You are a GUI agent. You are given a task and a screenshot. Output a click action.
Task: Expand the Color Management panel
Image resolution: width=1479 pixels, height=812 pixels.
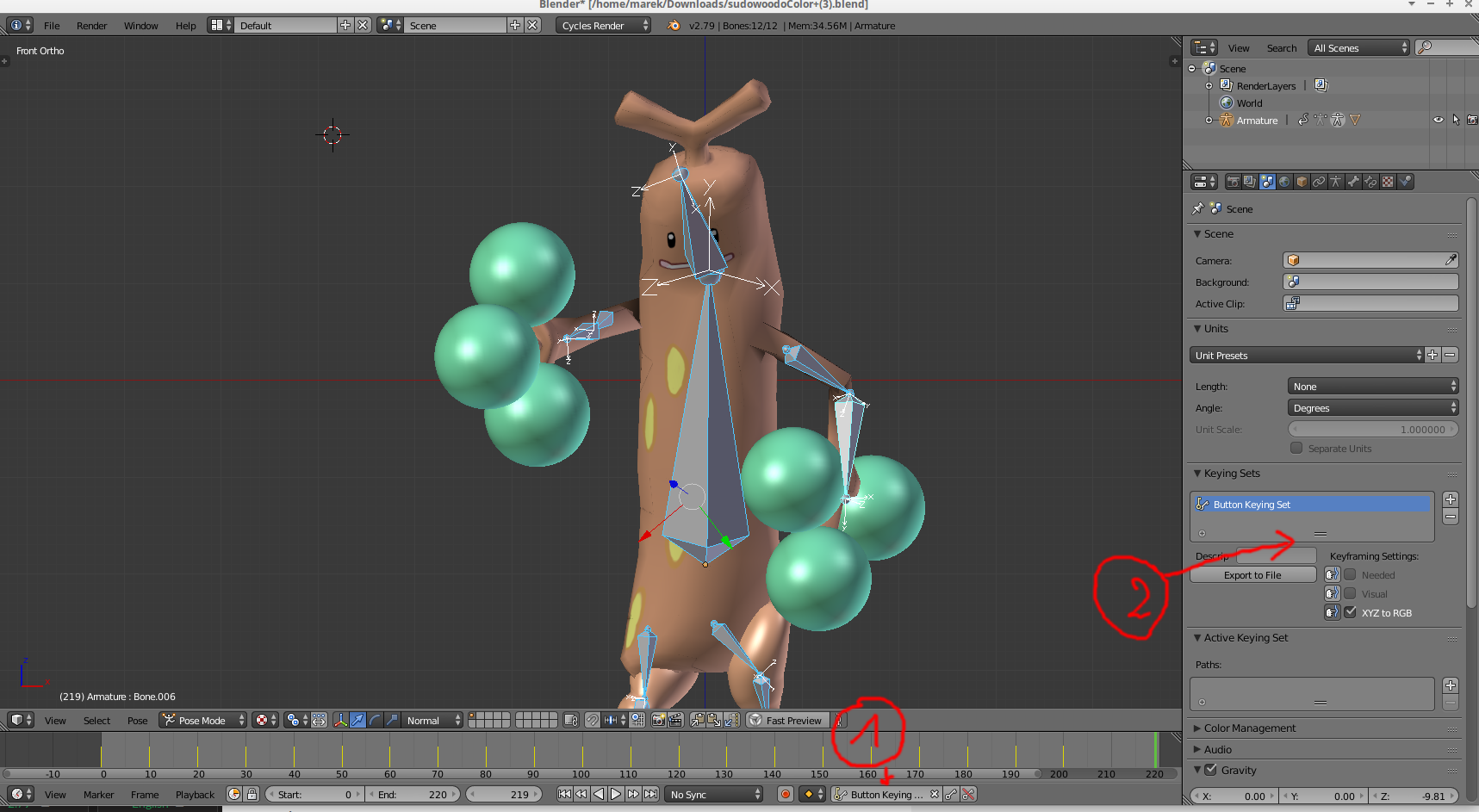(x=1250, y=728)
